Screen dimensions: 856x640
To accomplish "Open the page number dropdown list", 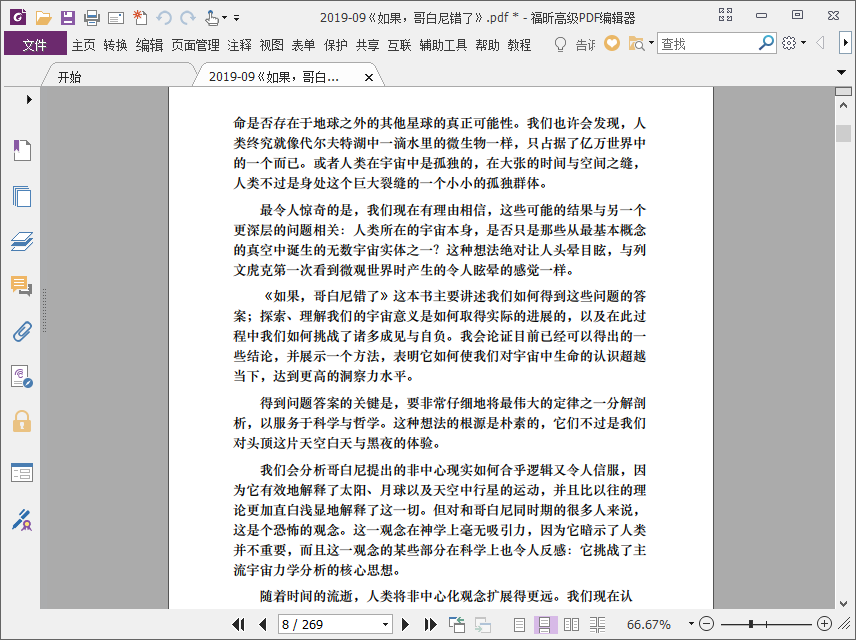I will pyautogui.click(x=385, y=624).
